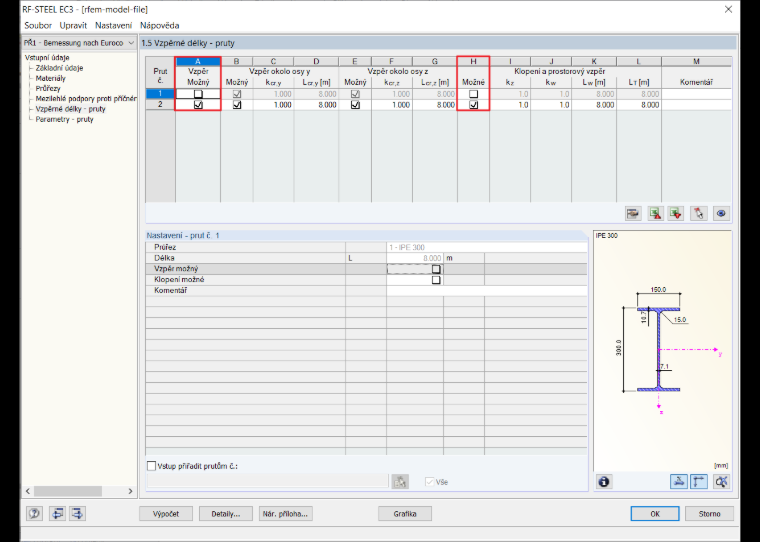Click the pick members icon next to the assignment field
Viewport: 760px width, 542px height.
[x=400, y=481]
